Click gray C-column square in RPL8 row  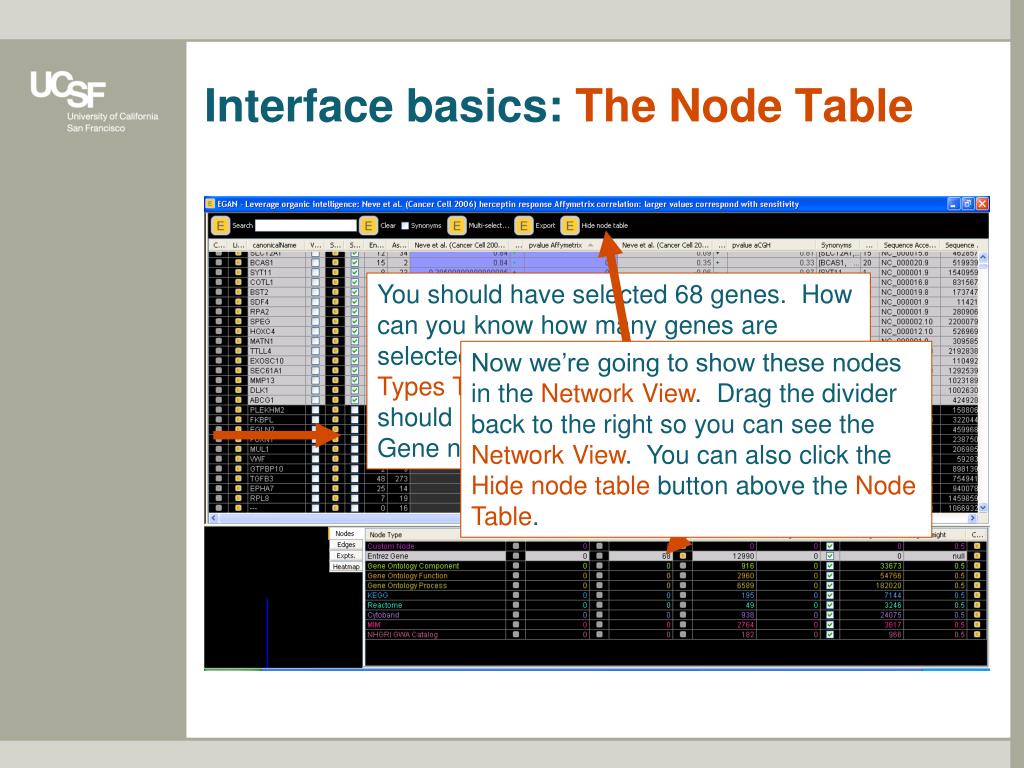click(x=219, y=498)
